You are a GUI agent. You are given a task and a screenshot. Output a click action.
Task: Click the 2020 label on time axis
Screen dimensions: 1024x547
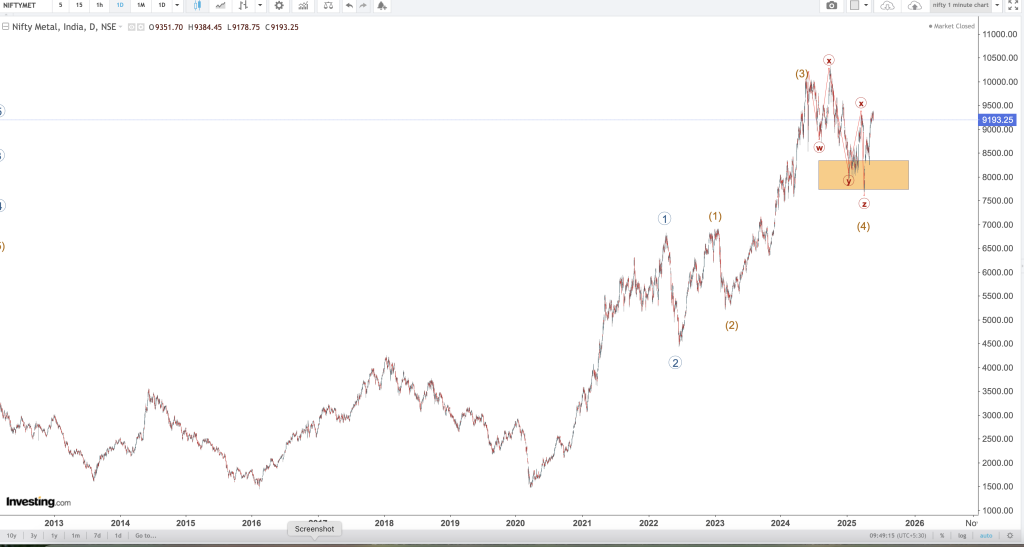[x=516, y=523]
